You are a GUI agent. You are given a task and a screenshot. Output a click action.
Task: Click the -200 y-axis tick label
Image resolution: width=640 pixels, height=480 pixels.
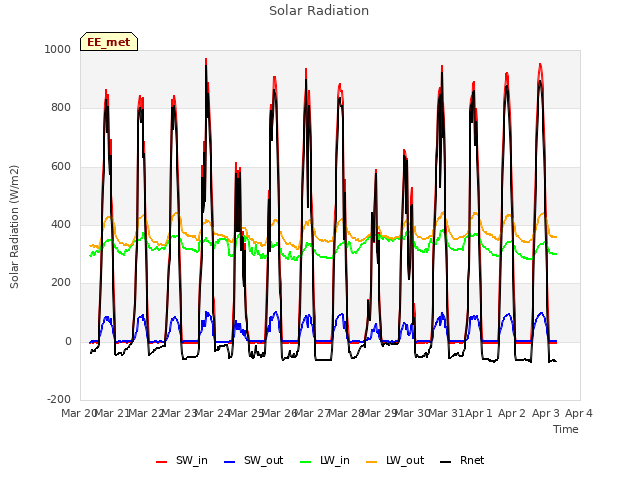(x=59, y=399)
